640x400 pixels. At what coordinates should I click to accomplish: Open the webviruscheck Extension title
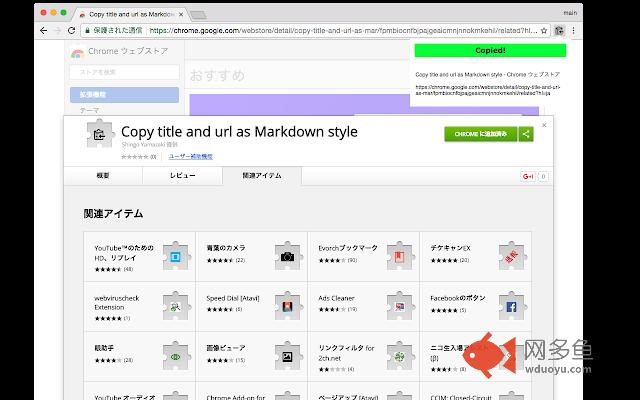[117, 303]
